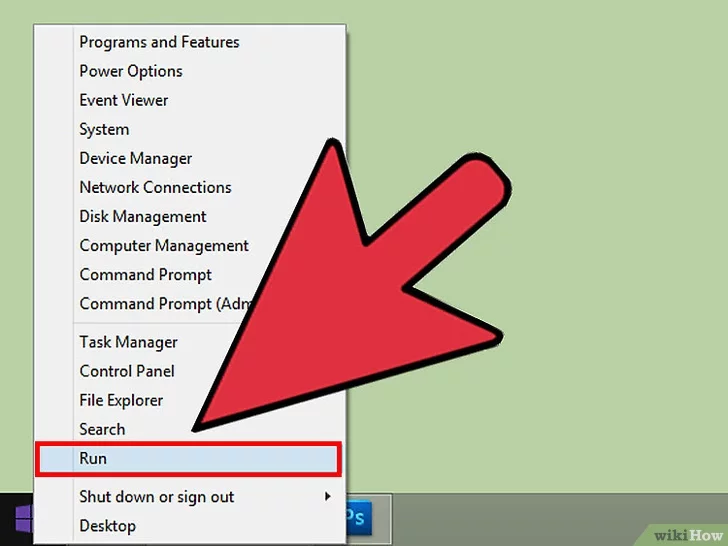Select File Explorer entry
Image resolution: width=728 pixels, height=546 pixels.
pos(121,401)
